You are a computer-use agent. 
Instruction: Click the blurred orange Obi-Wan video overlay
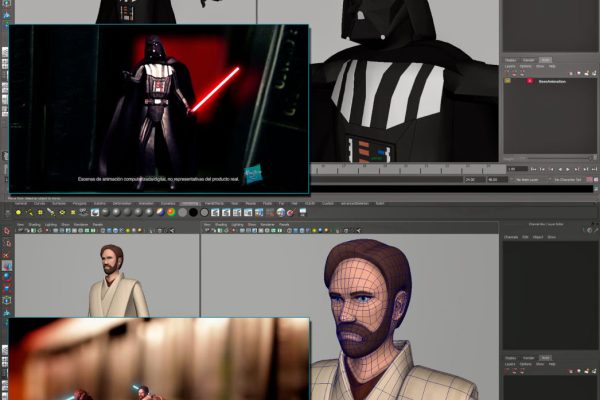[159, 359]
